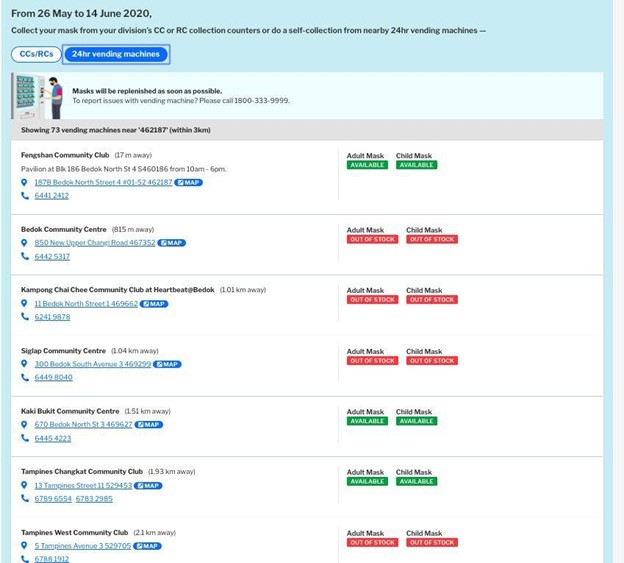The height and width of the screenshot is (563, 624).
Task: Select the 24hr vending machines tab
Action: tap(116, 54)
